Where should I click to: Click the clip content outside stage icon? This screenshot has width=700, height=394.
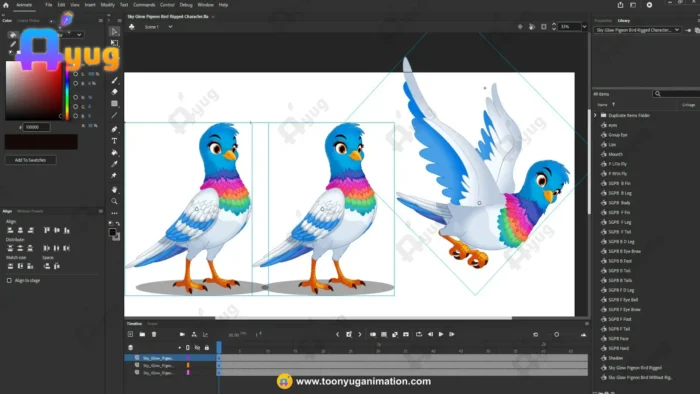click(x=544, y=27)
